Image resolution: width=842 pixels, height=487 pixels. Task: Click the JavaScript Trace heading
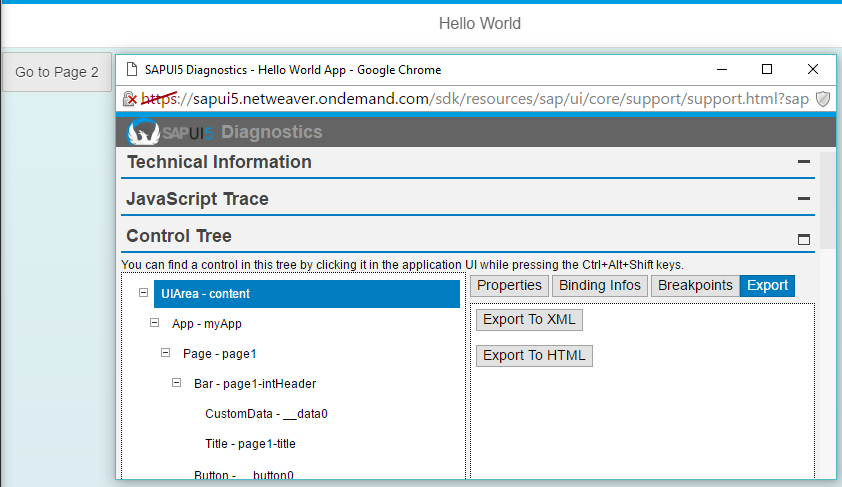coord(197,199)
